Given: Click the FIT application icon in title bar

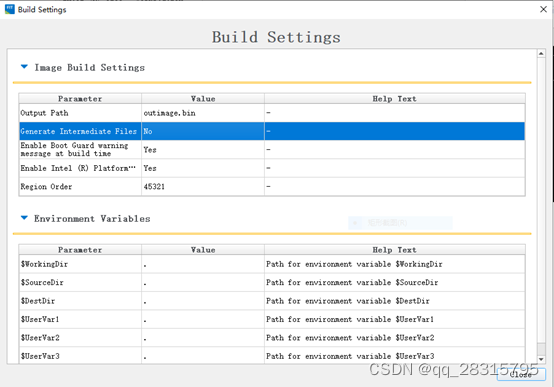Looking at the screenshot, I should (10, 9).
